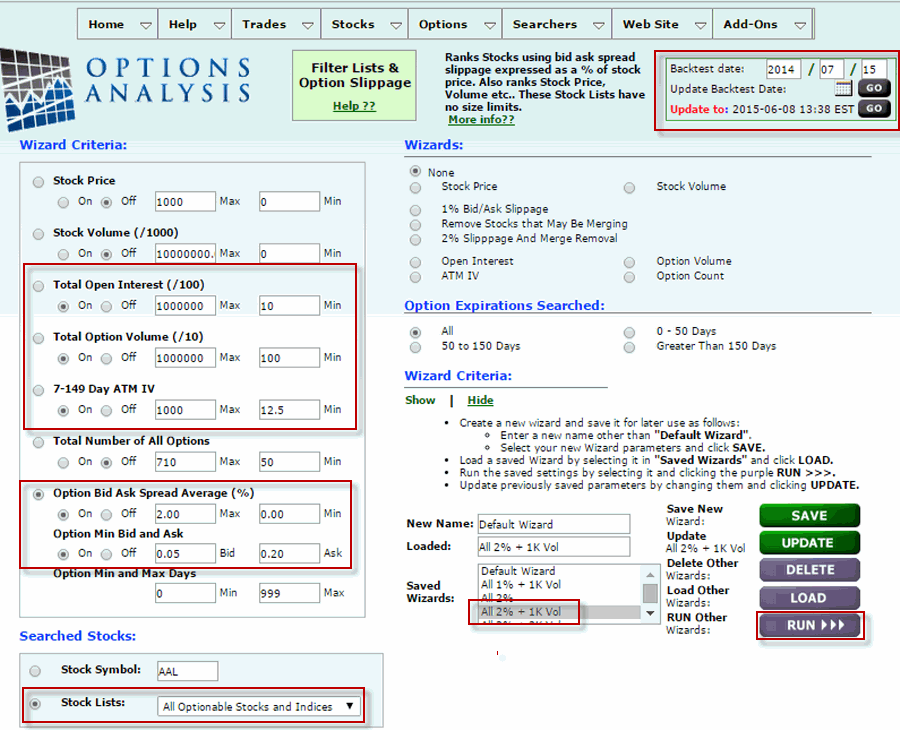Click Bid Ask Spread Max field 2.00
The width and height of the screenshot is (900, 730).
point(185,514)
